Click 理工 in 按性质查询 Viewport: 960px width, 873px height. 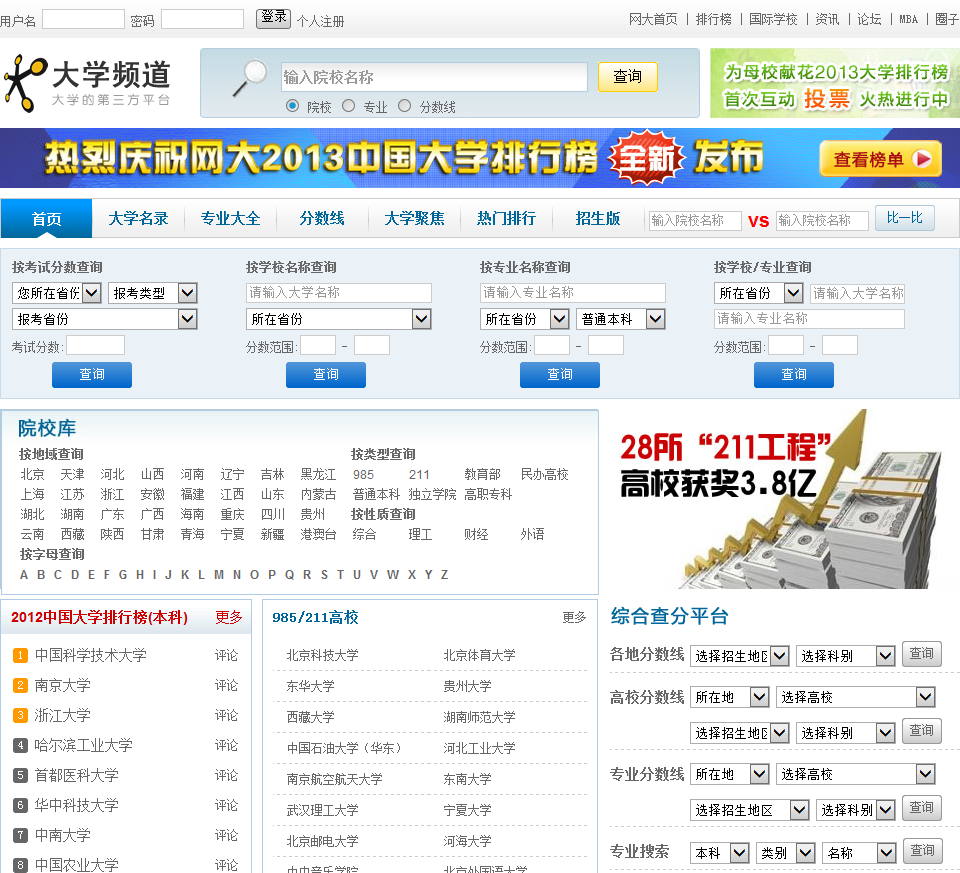[x=420, y=534]
